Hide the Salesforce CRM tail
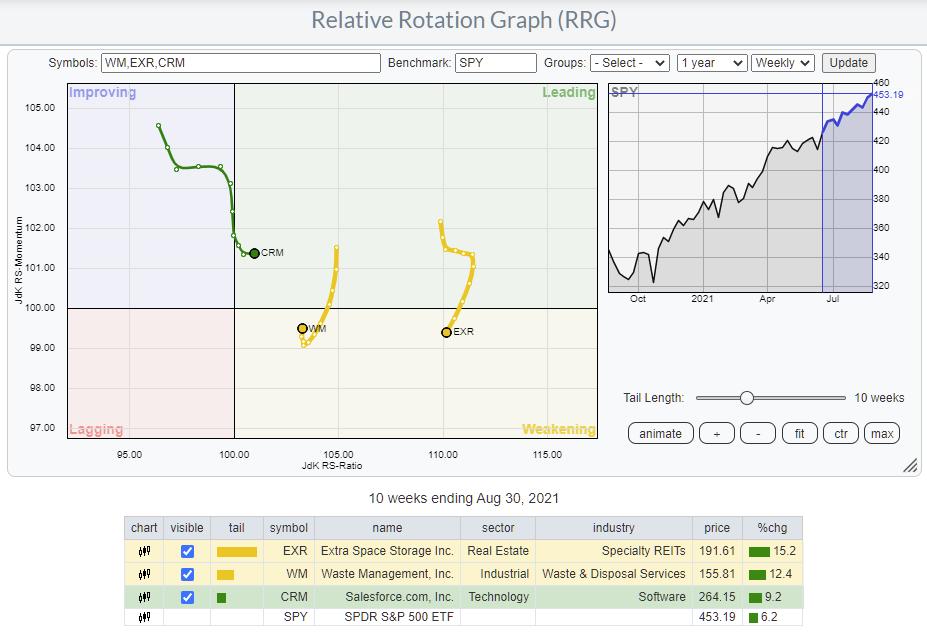 pyautogui.click(x=187, y=597)
